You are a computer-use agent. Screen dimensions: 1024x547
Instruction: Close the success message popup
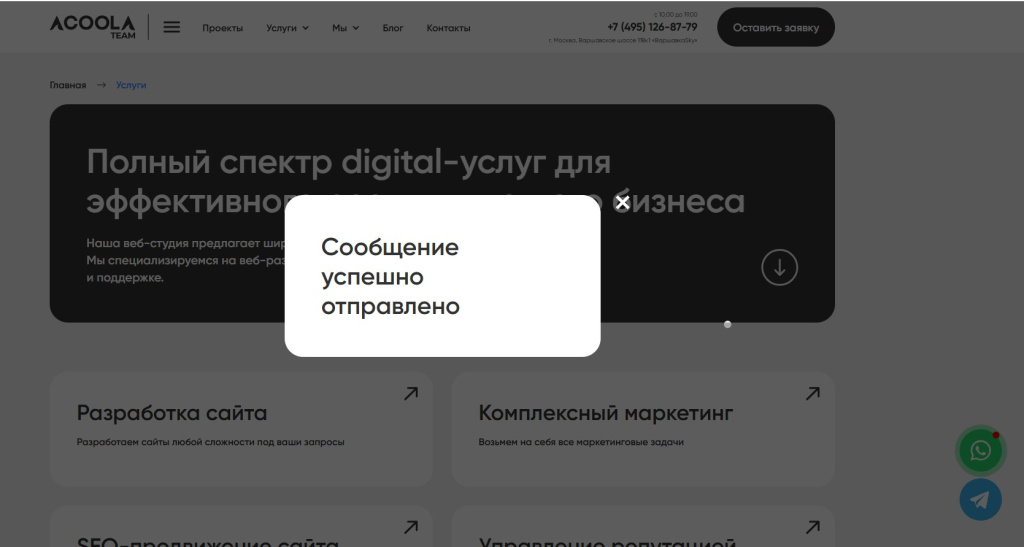coord(622,202)
